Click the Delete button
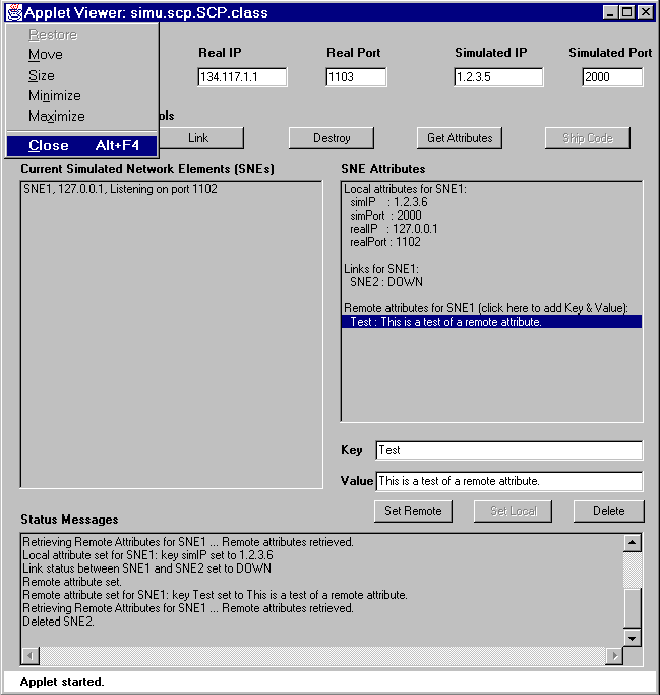The height and width of the screenshot is (695, 660). coord(609,511)
